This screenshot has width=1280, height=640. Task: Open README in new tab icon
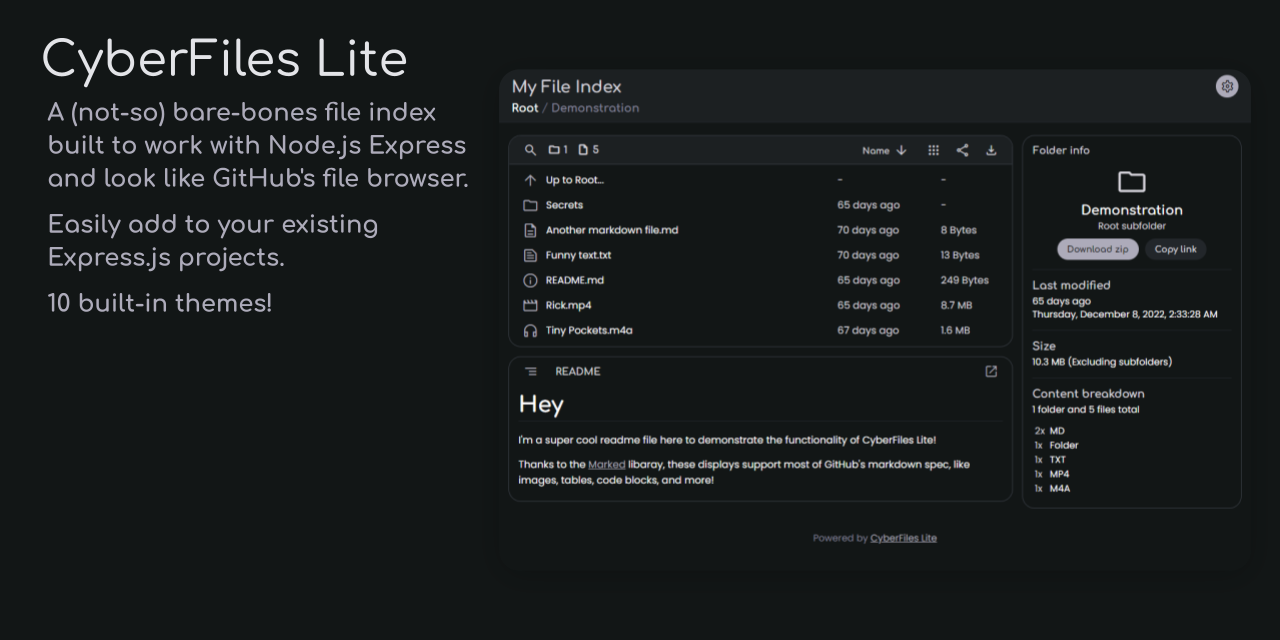[x=991, y=371]
